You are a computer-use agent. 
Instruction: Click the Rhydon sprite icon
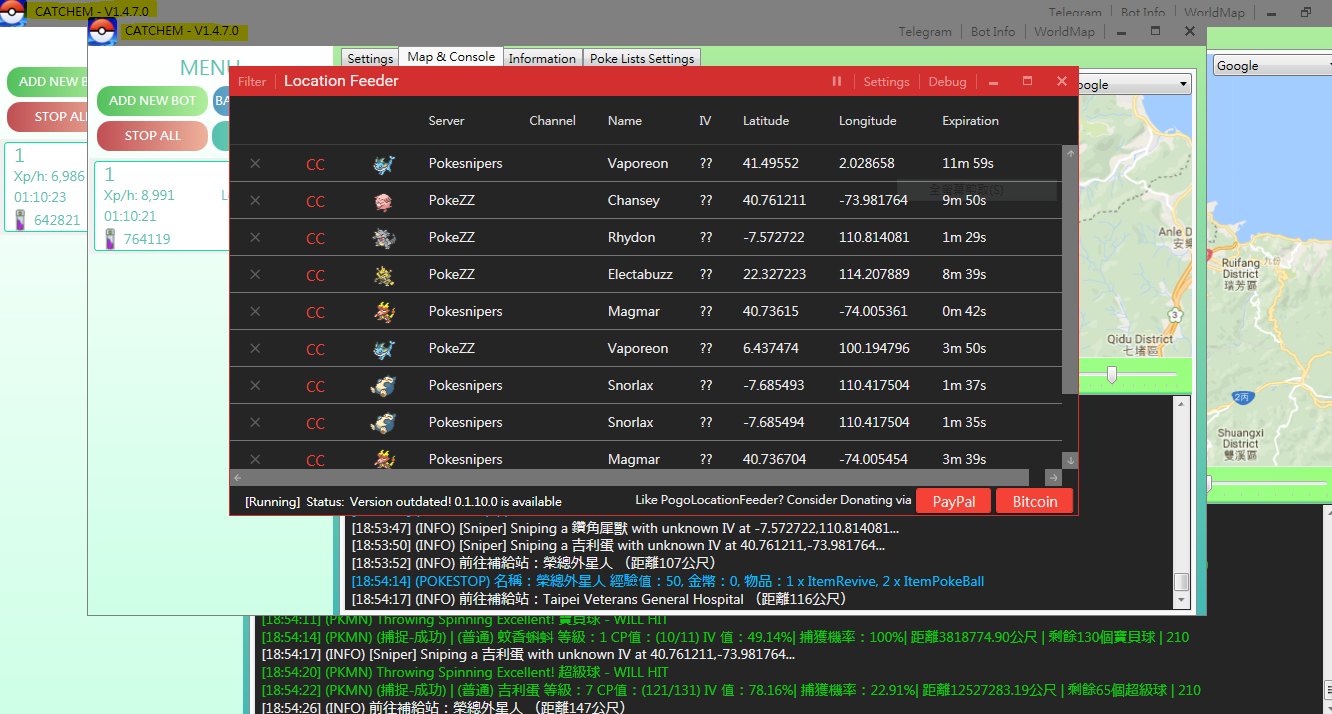pos(383,238)
